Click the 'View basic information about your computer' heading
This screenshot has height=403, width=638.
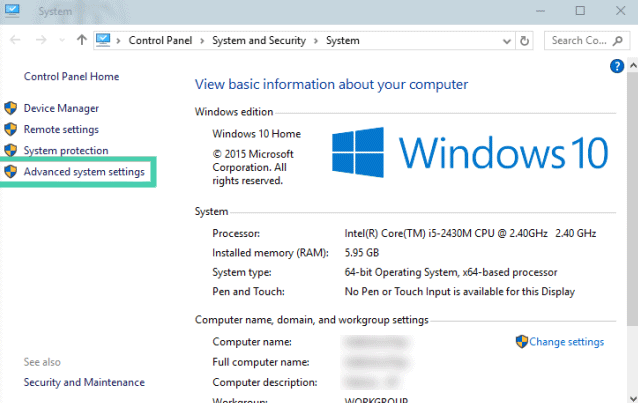(331, 84)
